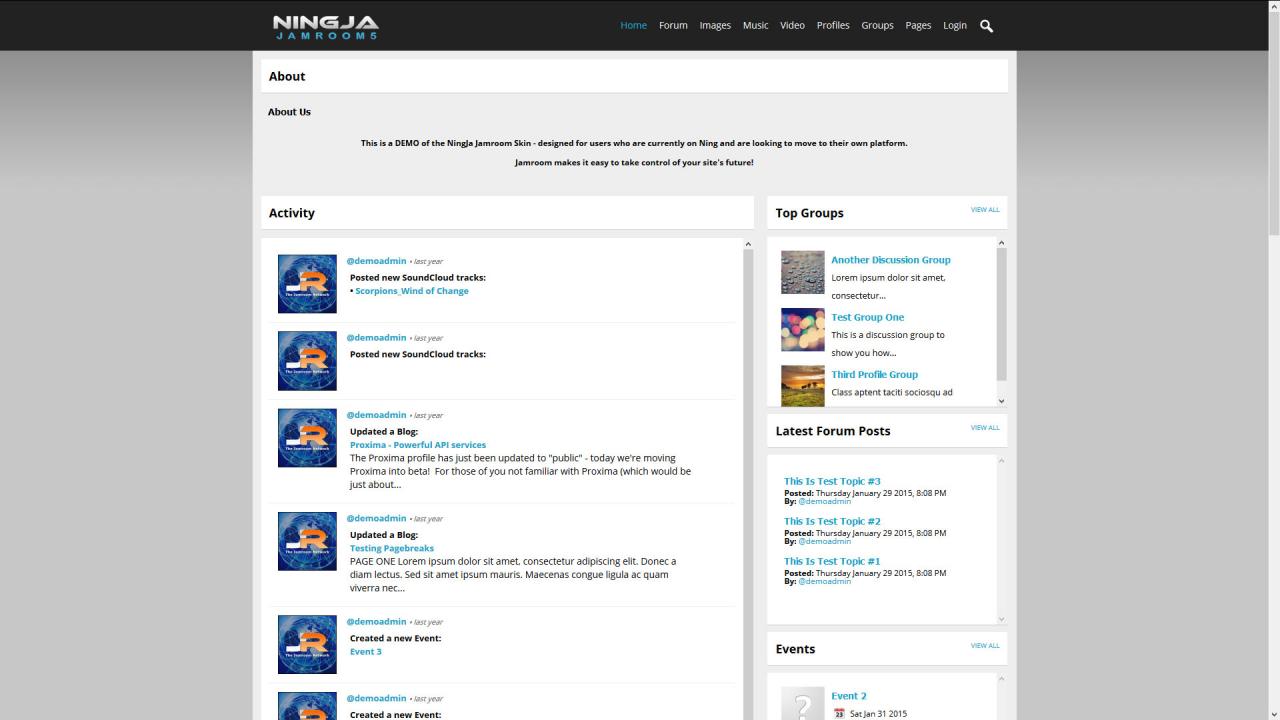Click Event 2 placeholder thumbnail
1280x720 pixels.
pyautogui.click(x=803, y=704)
